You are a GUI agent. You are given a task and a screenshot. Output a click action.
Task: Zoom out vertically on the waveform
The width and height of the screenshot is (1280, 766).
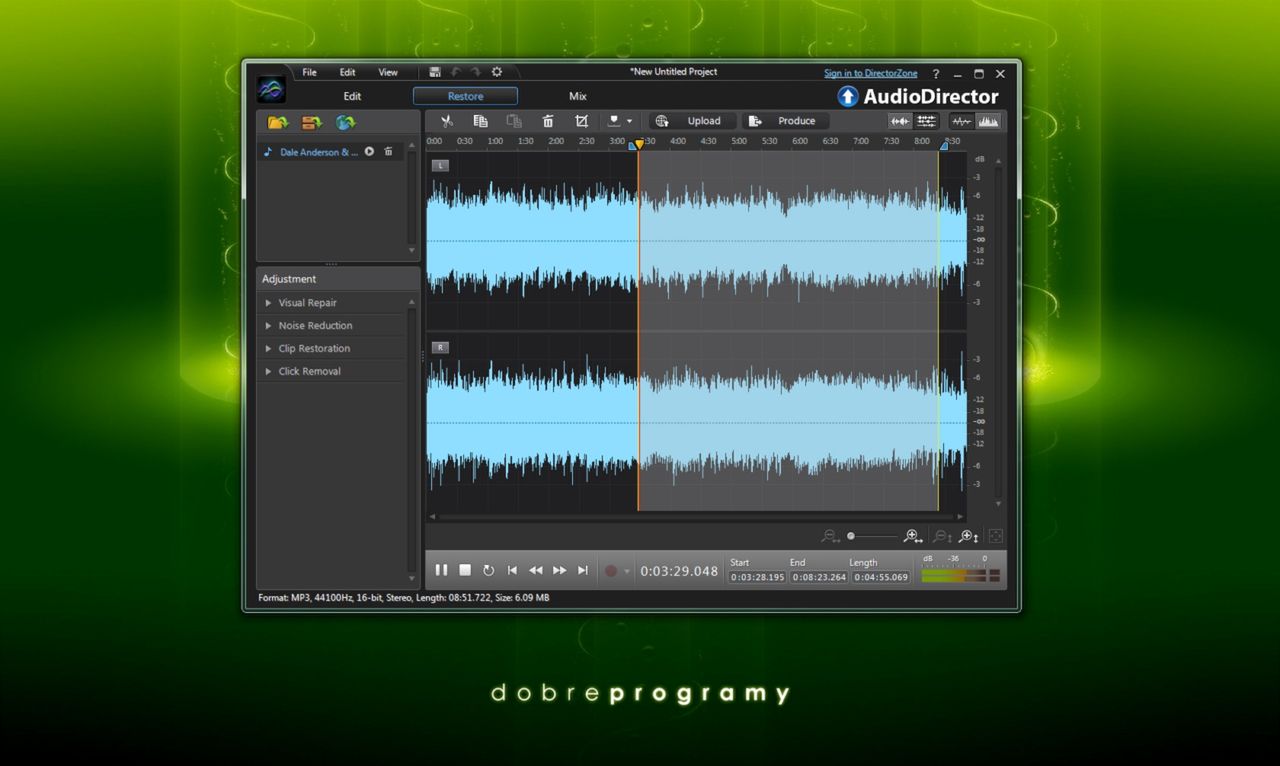(x=942, y=537)
